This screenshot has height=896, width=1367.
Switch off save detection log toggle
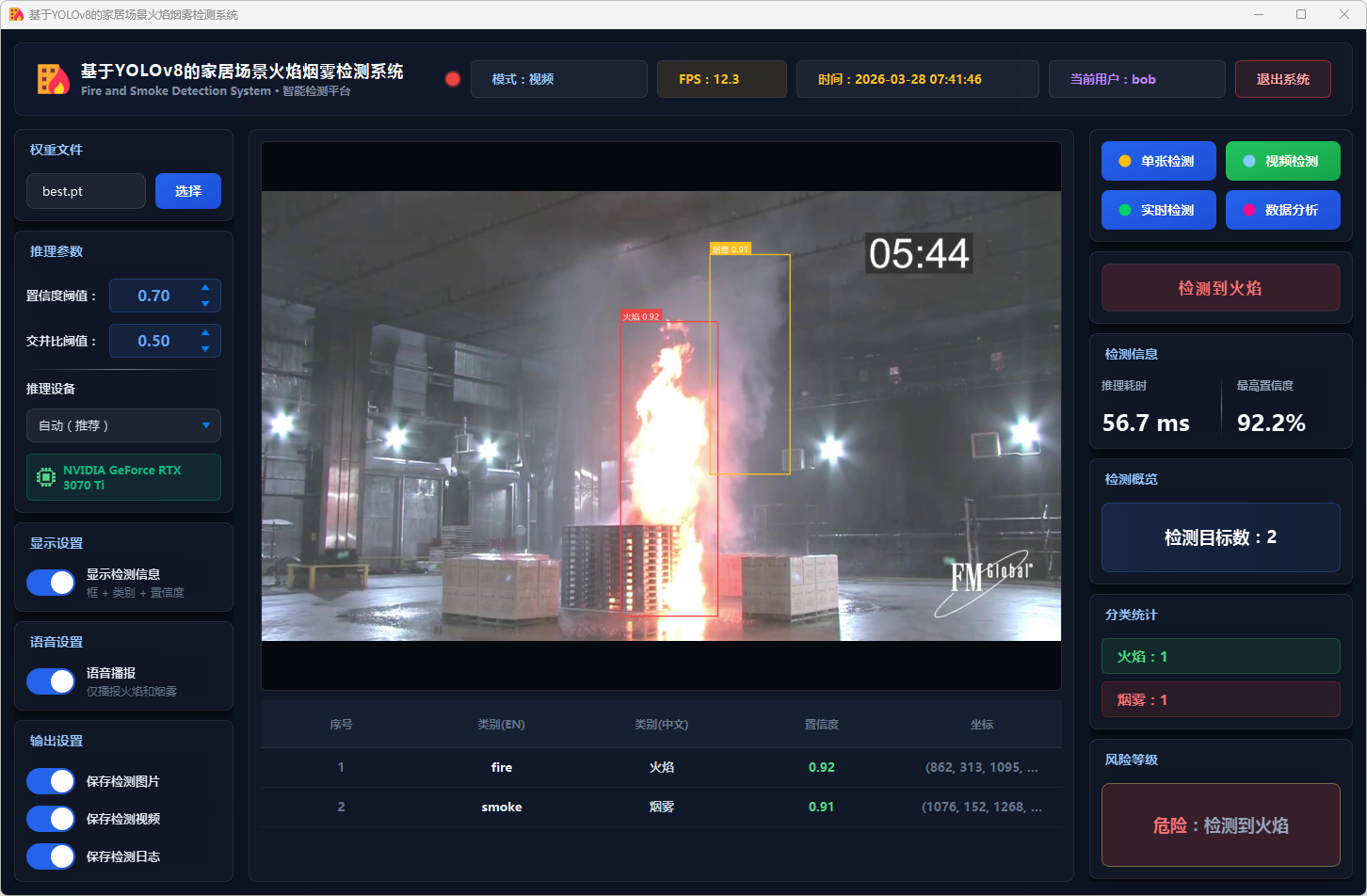click(x=51, y=856)
